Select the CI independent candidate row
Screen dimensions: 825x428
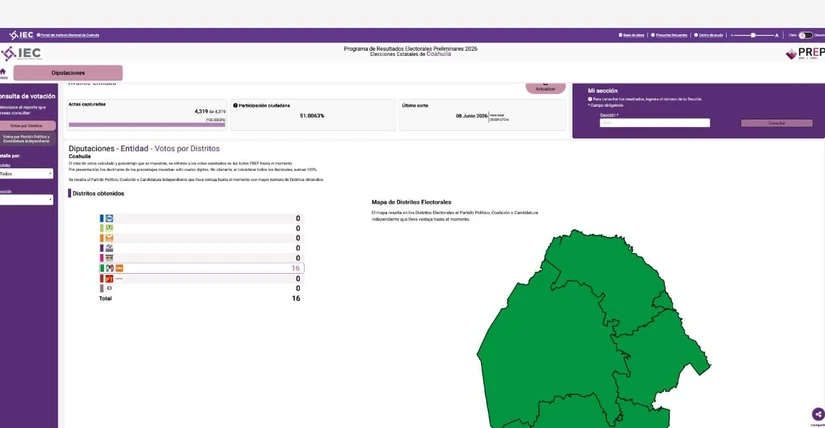[x=202, y=288]
